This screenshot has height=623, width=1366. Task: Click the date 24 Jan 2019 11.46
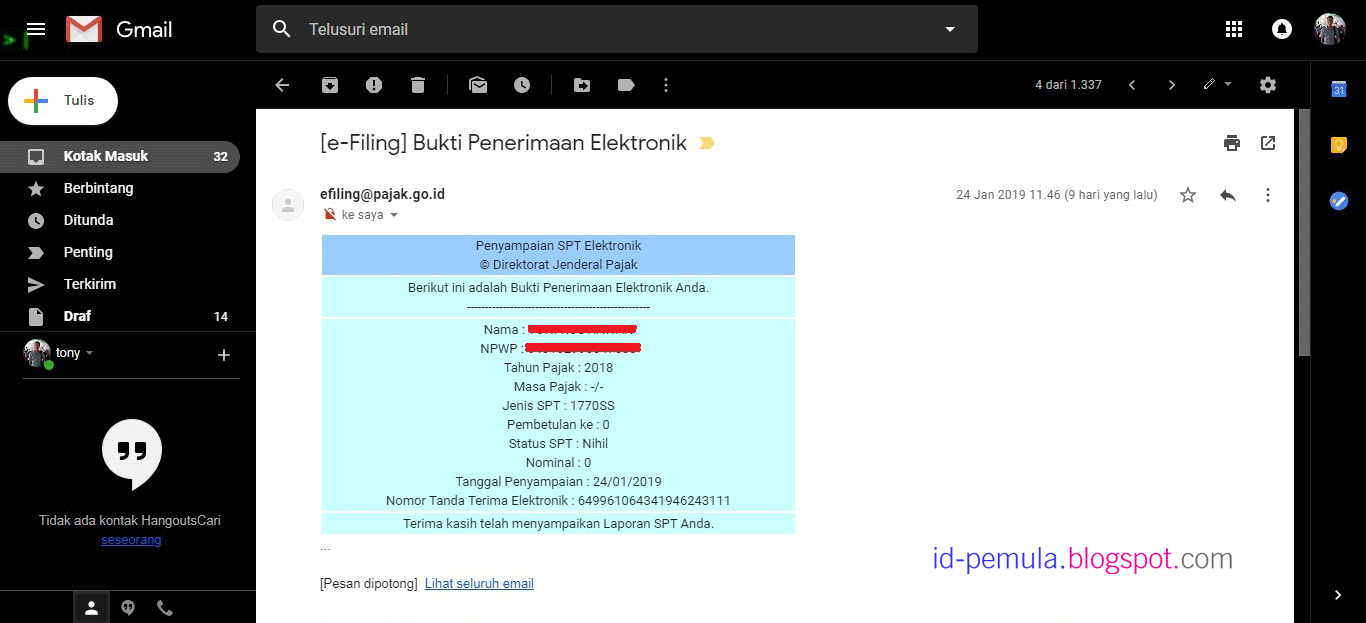(x=1007, y=195)
